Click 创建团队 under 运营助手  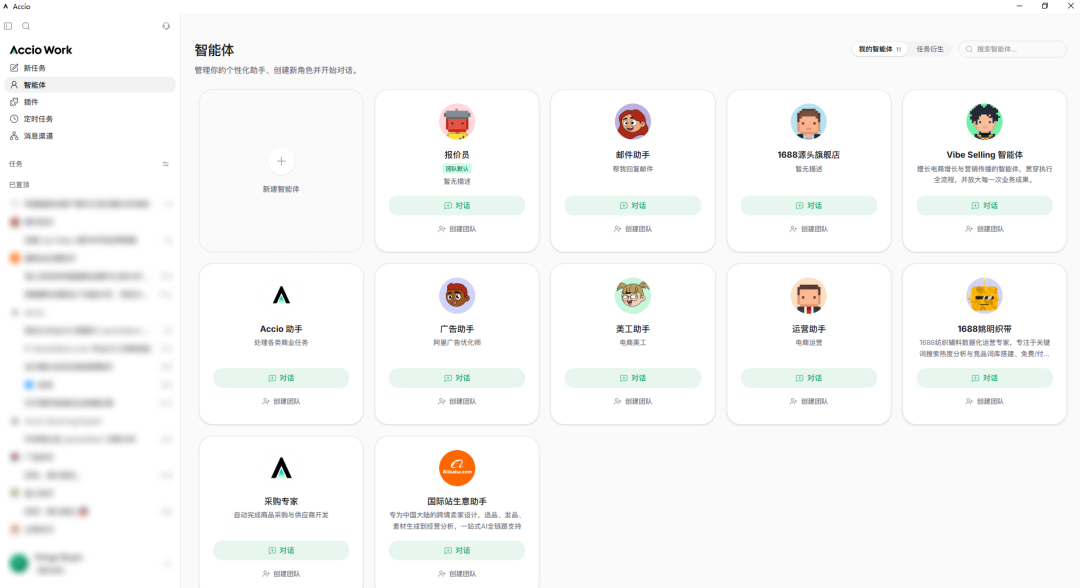(x=809, y=401)
